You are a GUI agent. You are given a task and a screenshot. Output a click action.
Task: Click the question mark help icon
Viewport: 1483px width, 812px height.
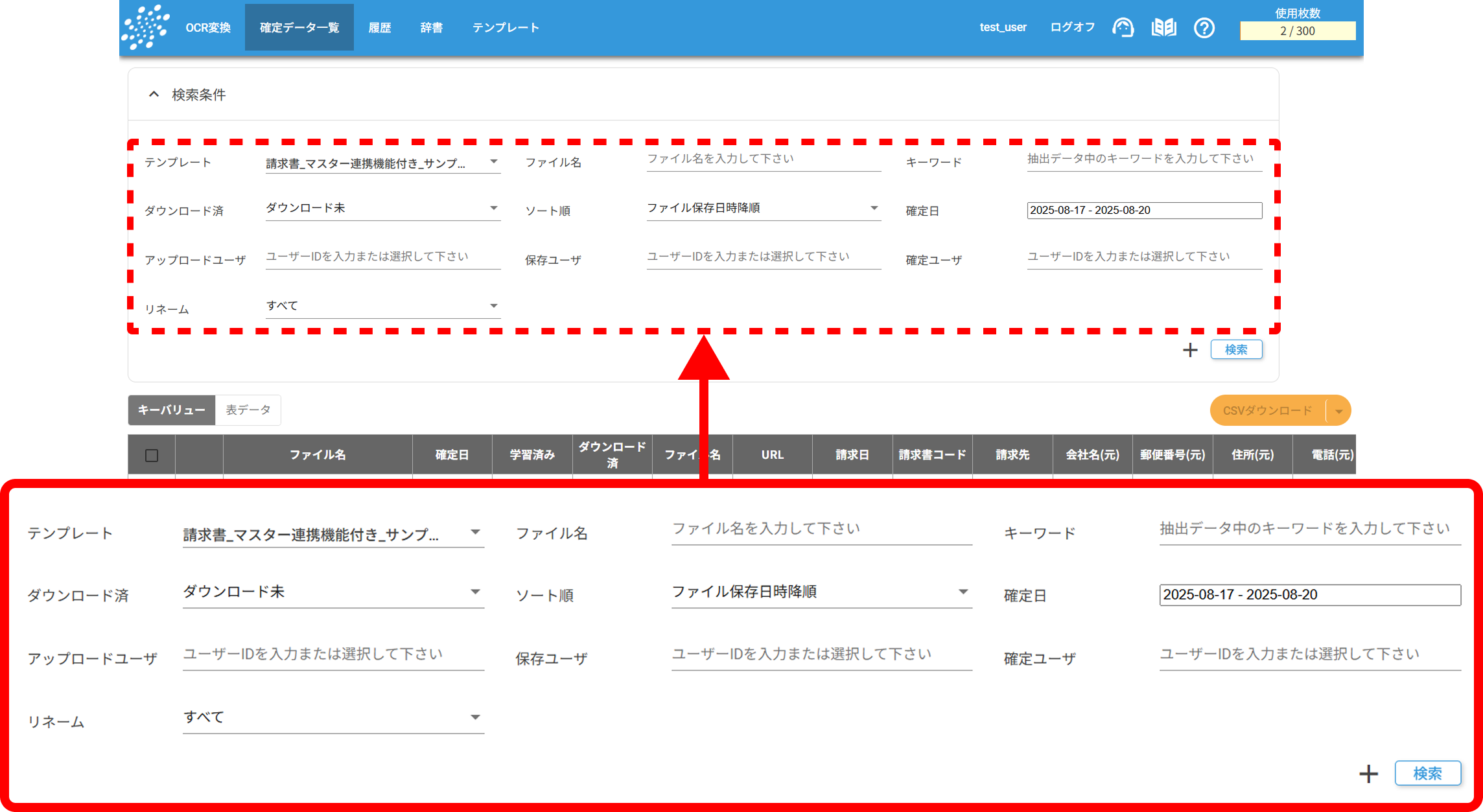click(x=1204, y=28)
